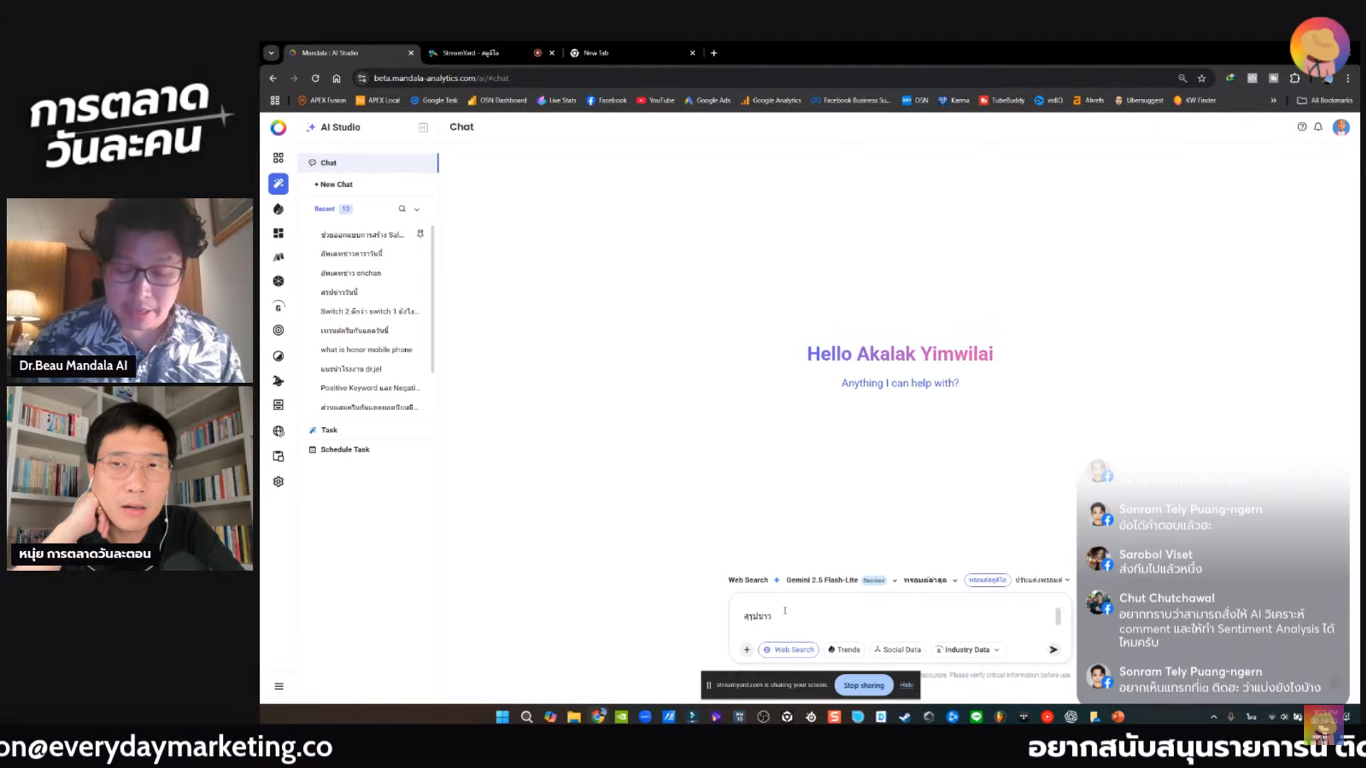The height and width of the screenshot is (768, 1366).
Task: Toggle the Web Search chip
Action: coord(788,650)
